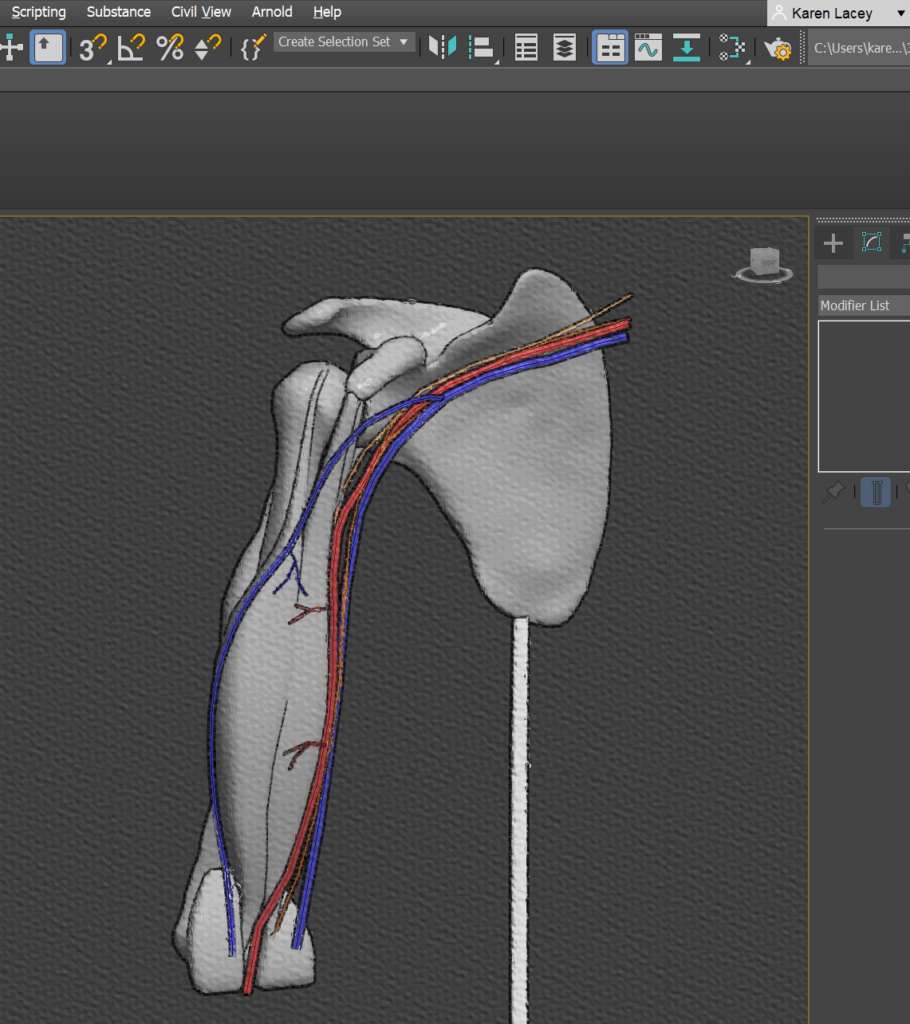This screenshot has height=1024, width=910.
Task: Click the Align tool icon
Action: coord(483,47)
